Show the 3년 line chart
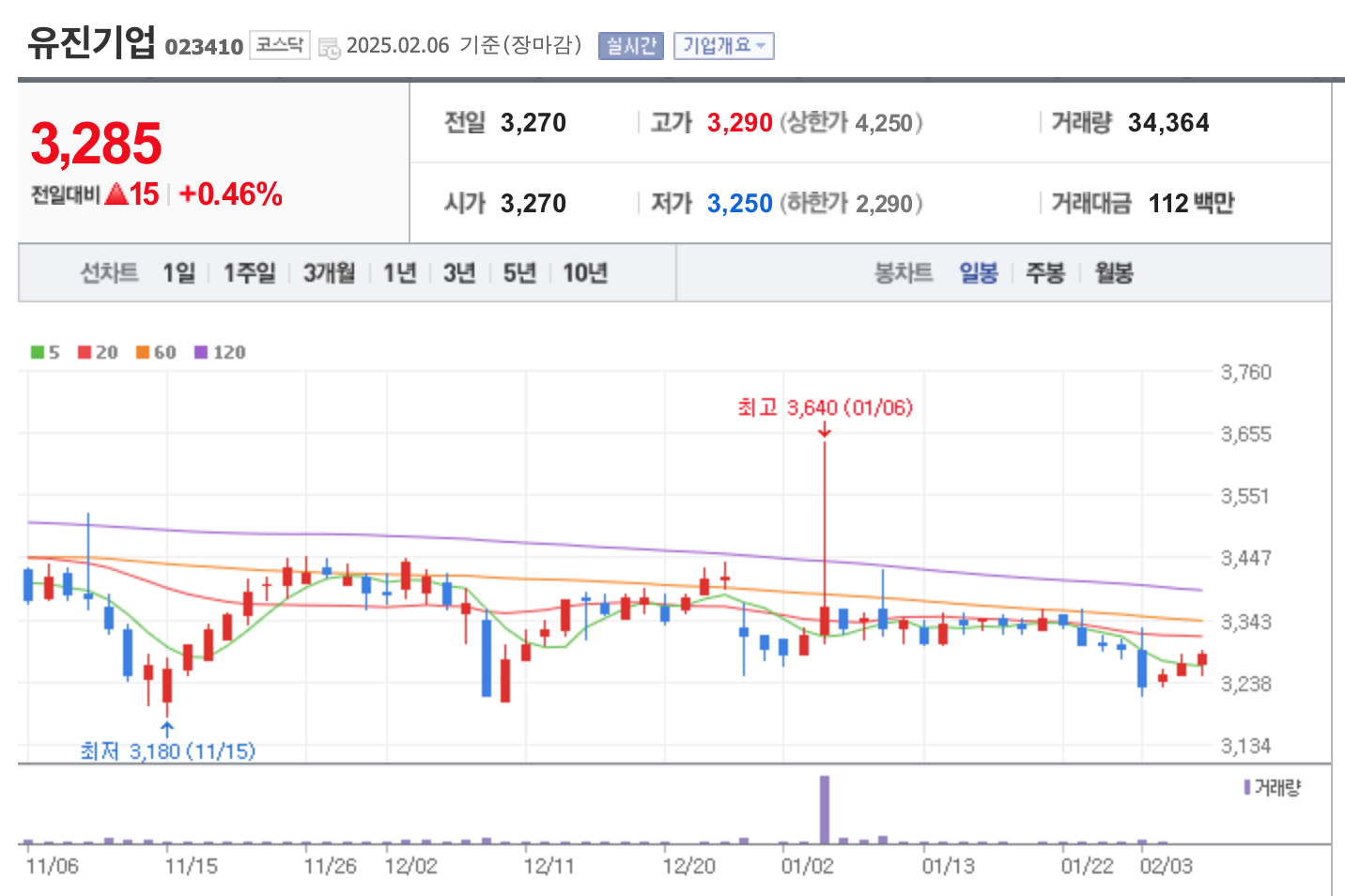The height and width of the screenshot is (896, 1345). click(x=459, y=272)
